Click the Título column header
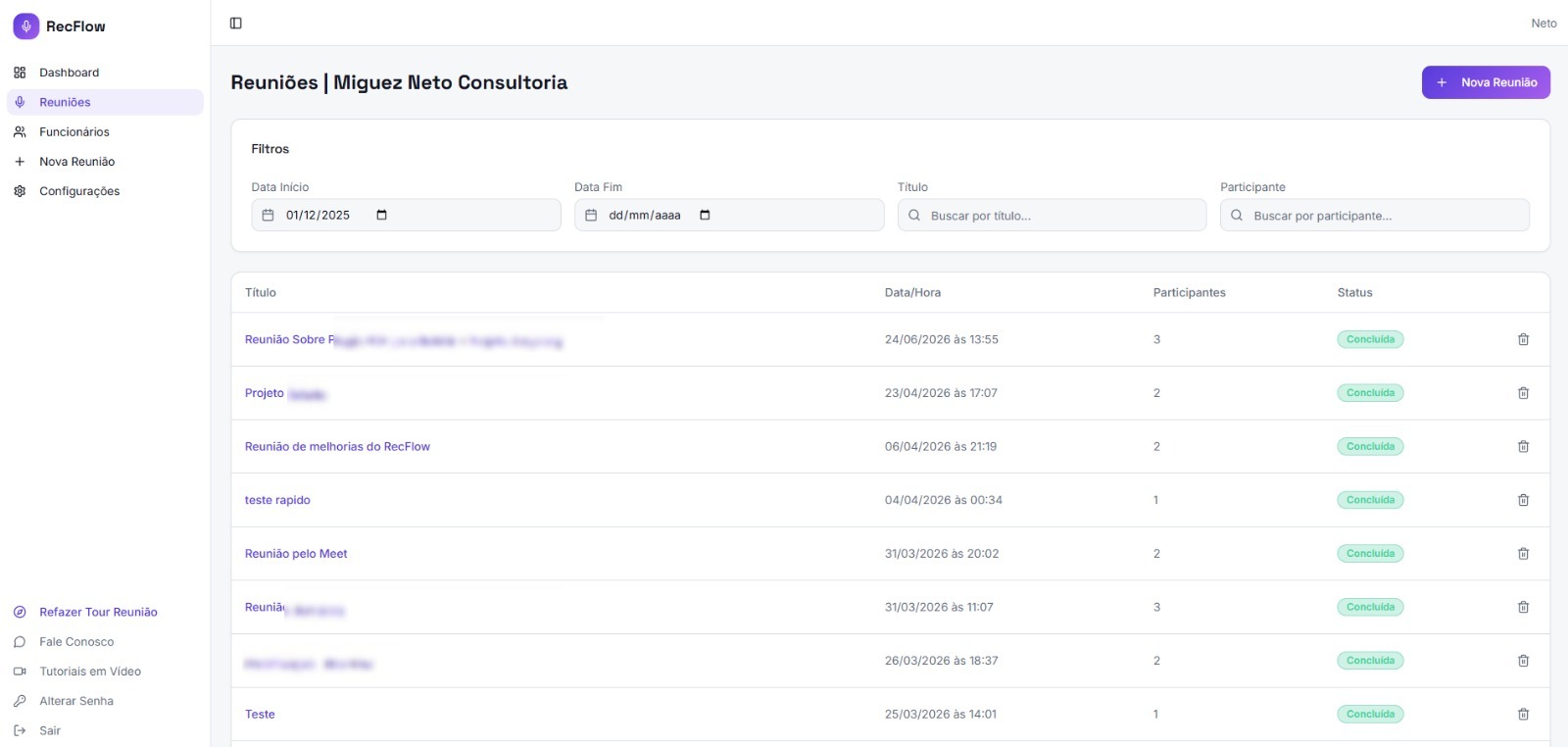 click(261, 292)
